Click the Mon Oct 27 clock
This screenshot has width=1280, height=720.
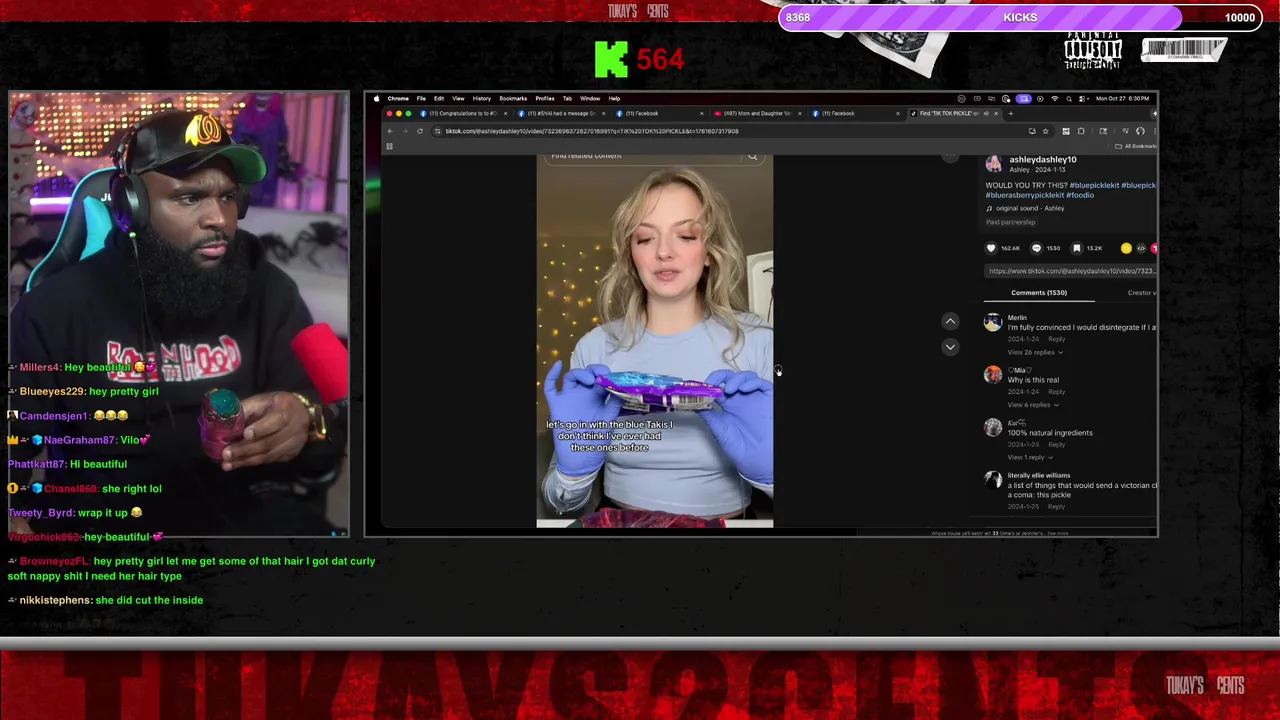pos(1122,98)
